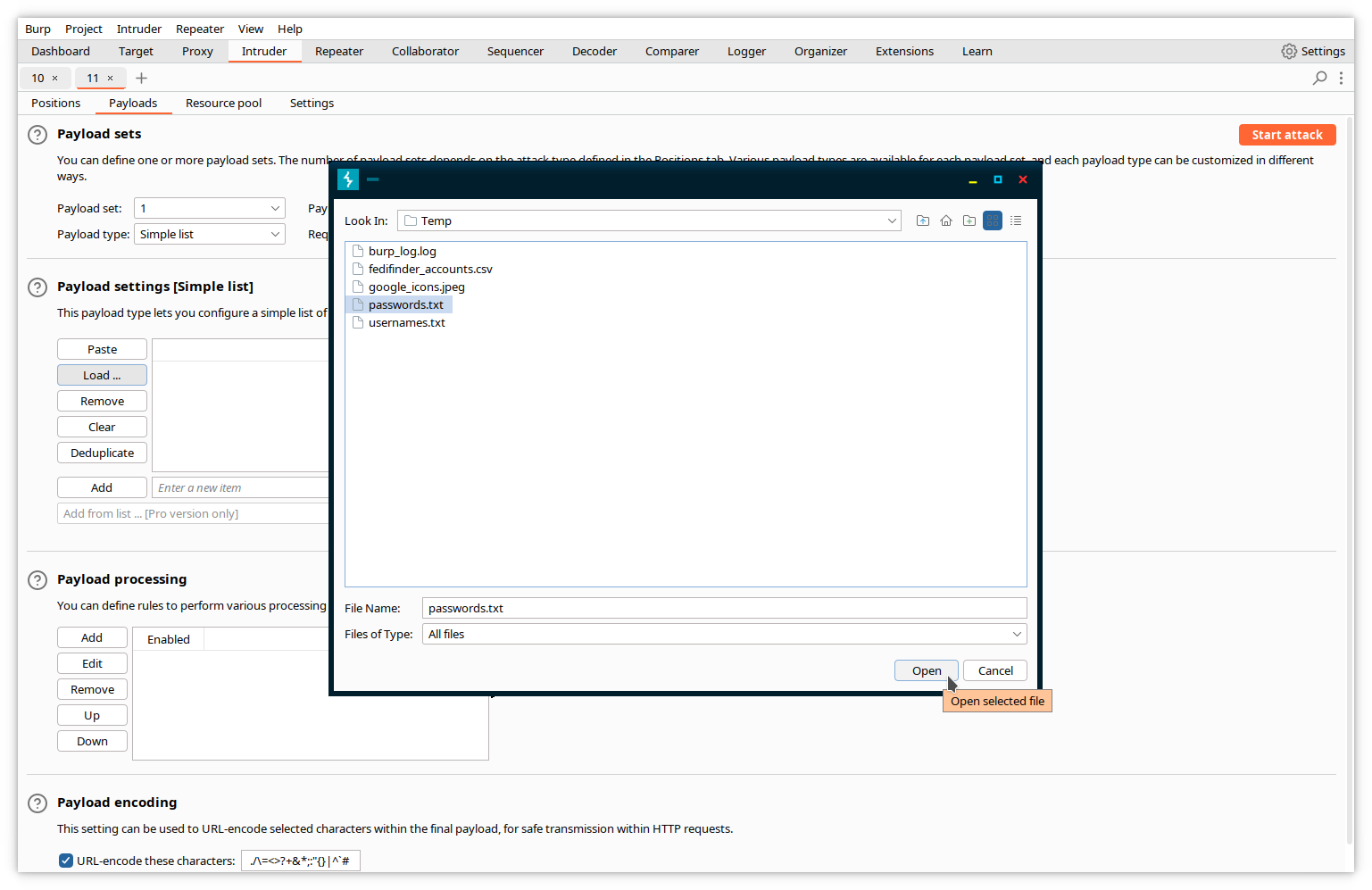Screen dimensions: 1372x890
Task: Click the search magnifier icon in Intruder
Action: (x=1319, y=79)
